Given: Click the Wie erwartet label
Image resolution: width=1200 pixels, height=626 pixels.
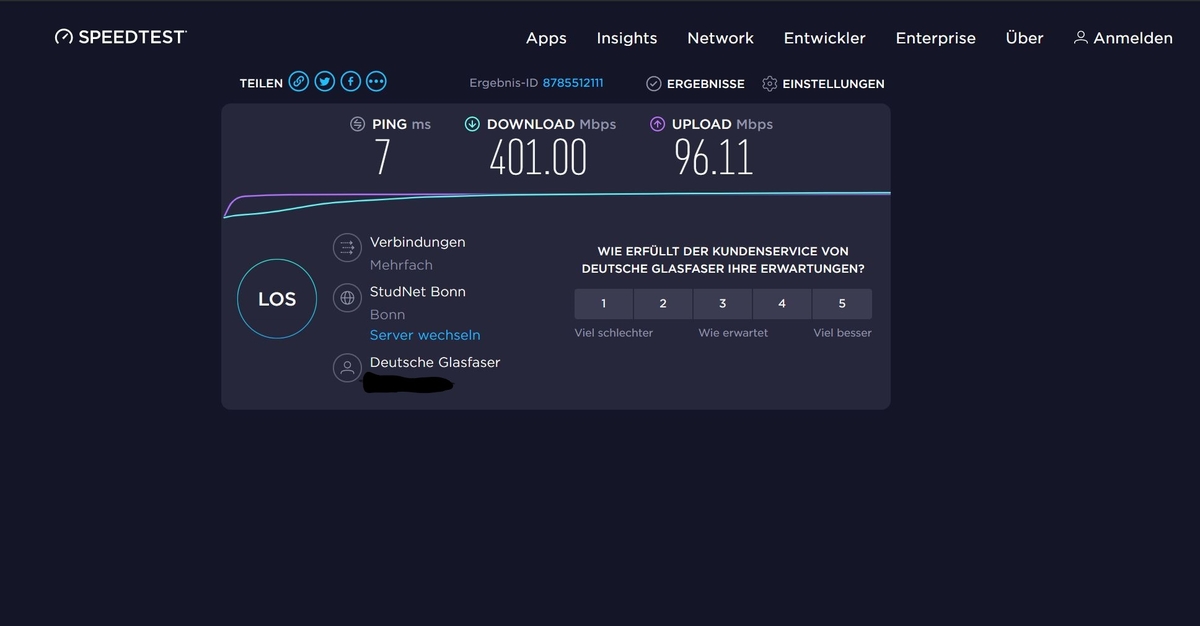Looking at the screenshot, I should coord(733,332).
